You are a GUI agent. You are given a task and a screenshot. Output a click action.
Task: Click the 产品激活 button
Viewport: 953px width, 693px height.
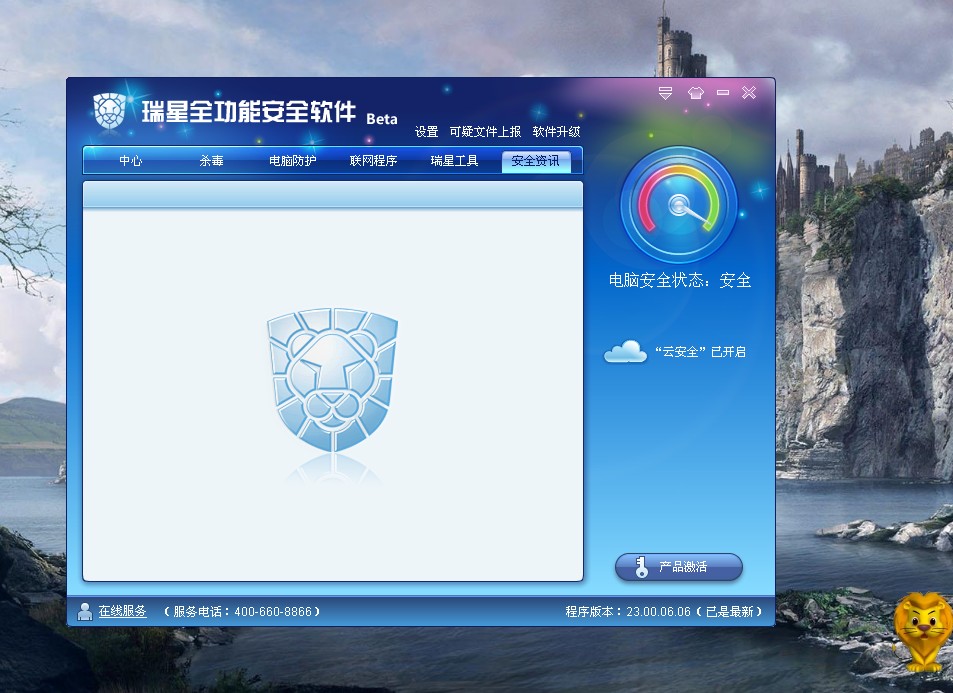point(679,567)
